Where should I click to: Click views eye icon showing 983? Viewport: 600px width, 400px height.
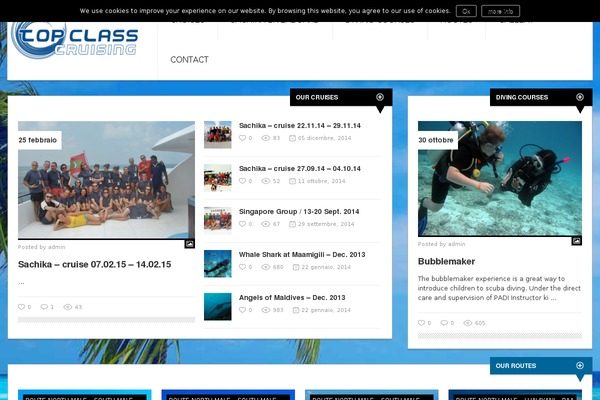pos(266,310)
